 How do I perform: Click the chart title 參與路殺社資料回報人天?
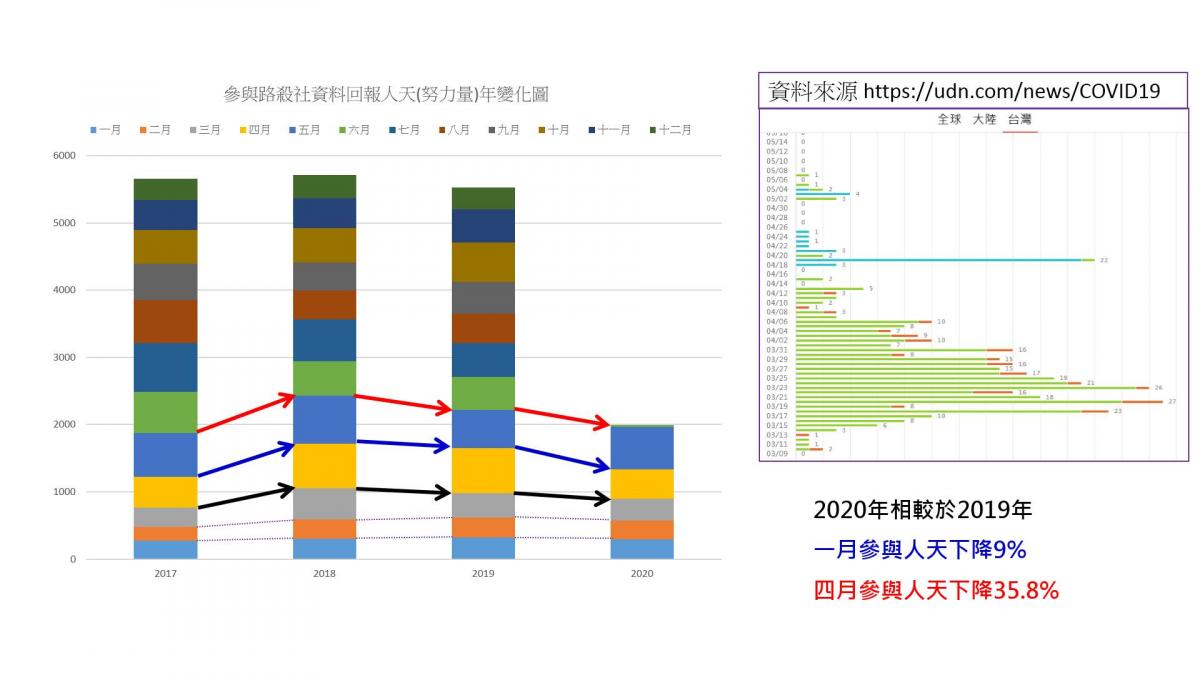pos(386,95)
